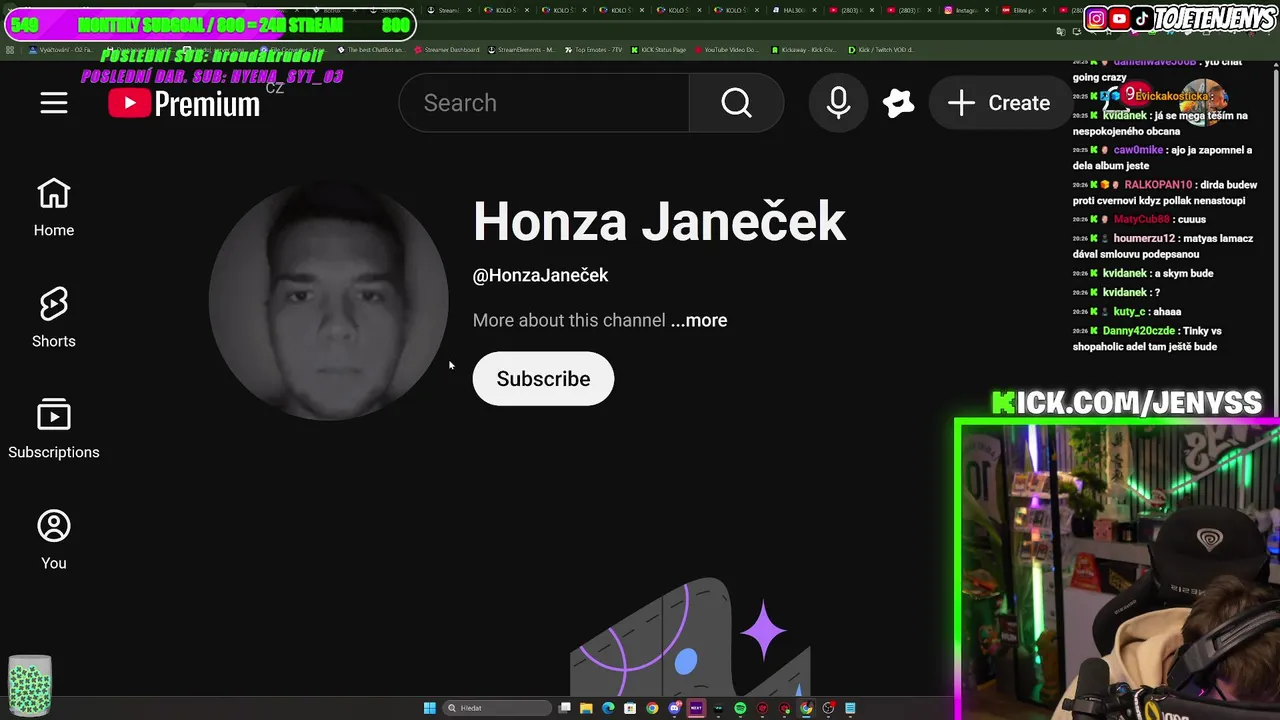Subscribe to Honza Janeček channel
Viewport: 1280px width, 720px height.
[543, 378]
